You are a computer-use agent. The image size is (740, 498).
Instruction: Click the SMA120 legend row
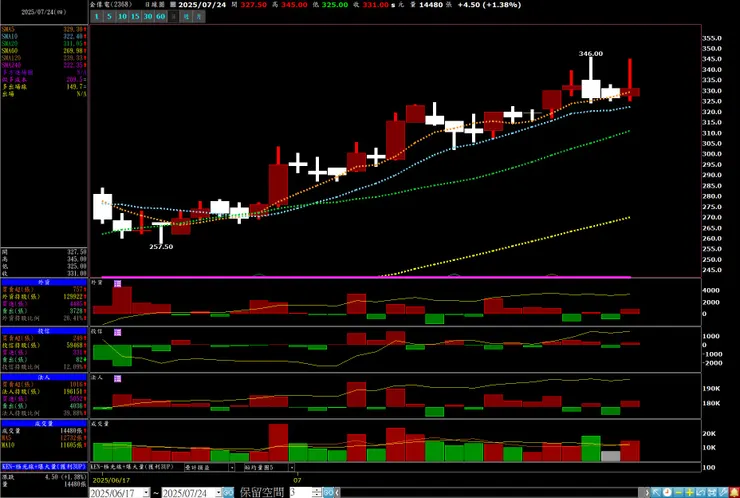(x=44, y=58)
